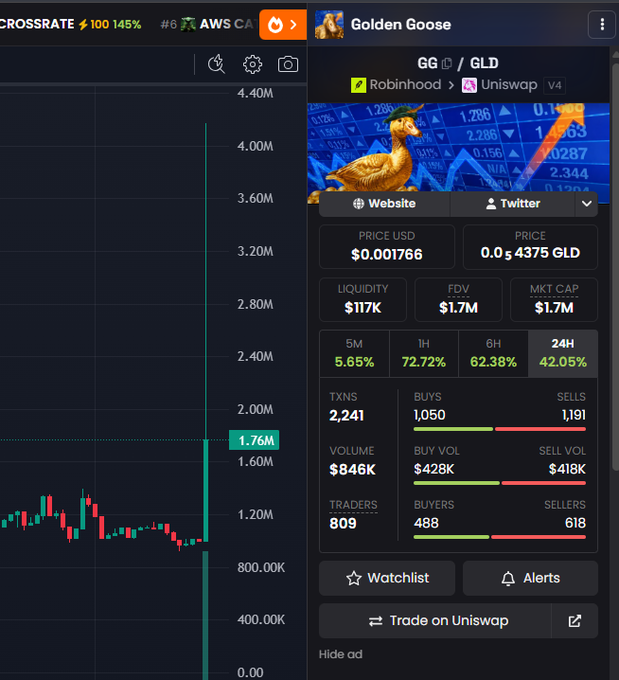619x680 pixels.
Task: Click the Golden Goose title text
Action: tap(401, 25)
